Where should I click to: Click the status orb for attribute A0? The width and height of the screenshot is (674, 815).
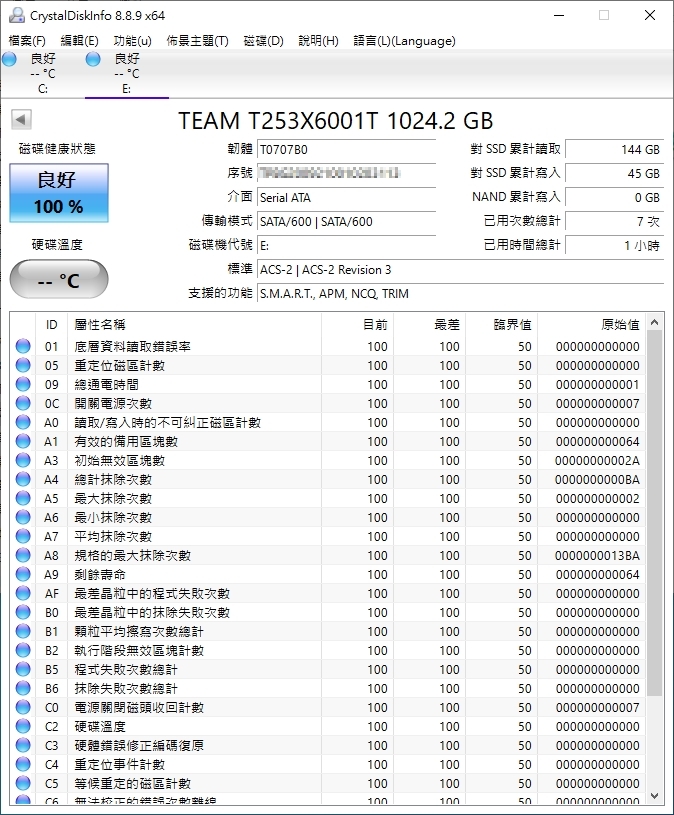click(x=23, y=422)
